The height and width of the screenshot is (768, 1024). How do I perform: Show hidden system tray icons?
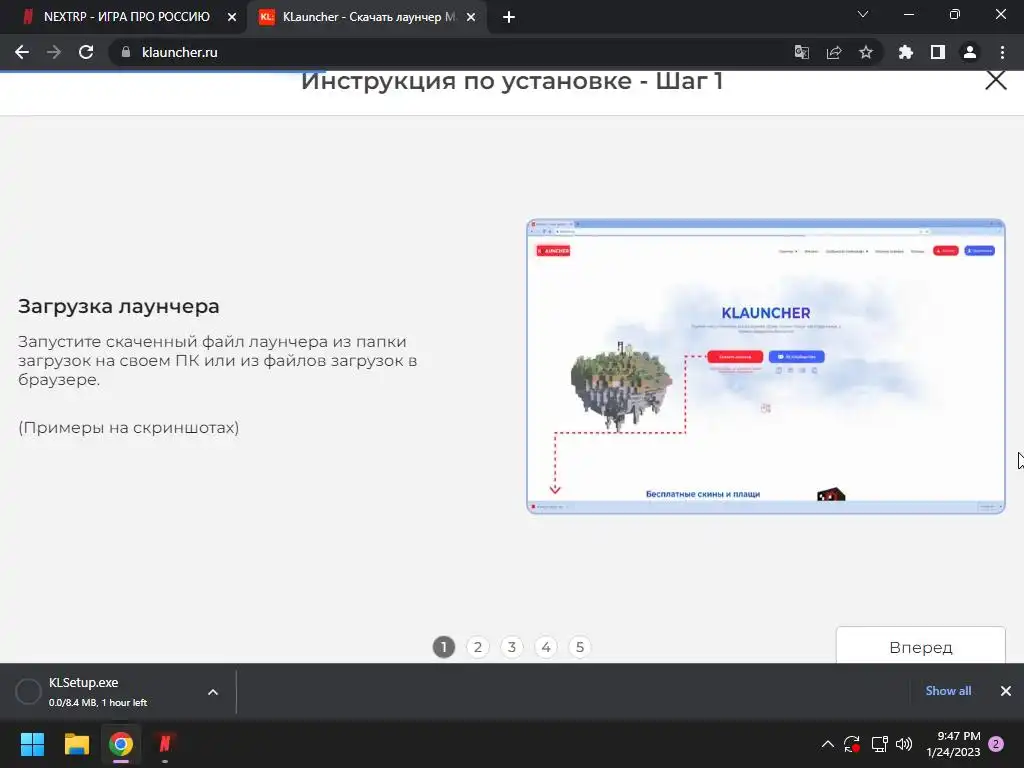coord(827,744)
